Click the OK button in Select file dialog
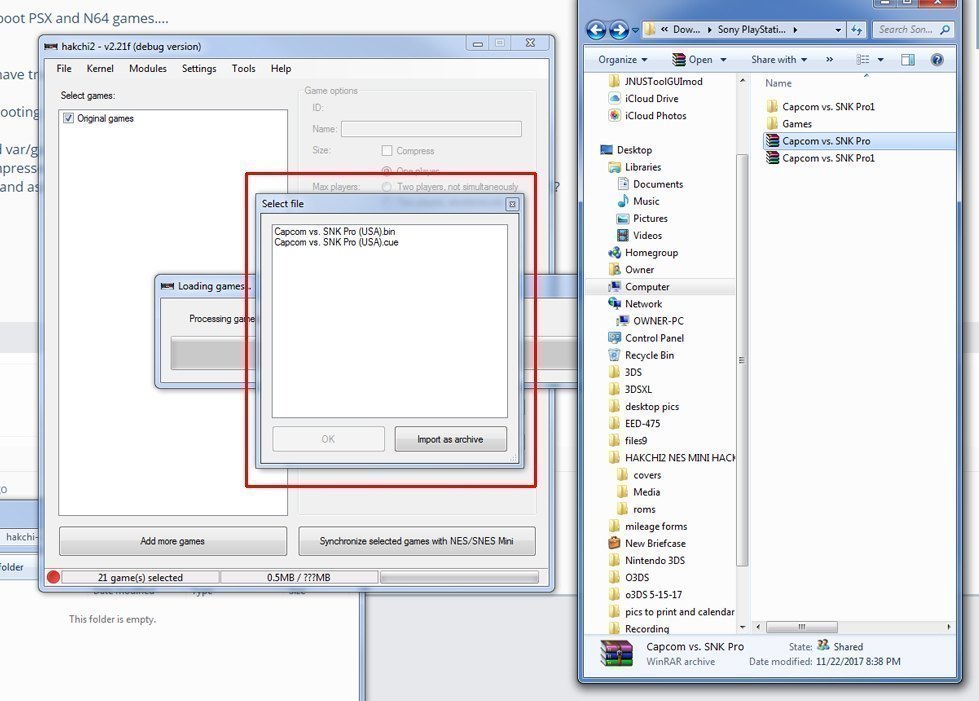The image size is (979, 701). [328, 439]
